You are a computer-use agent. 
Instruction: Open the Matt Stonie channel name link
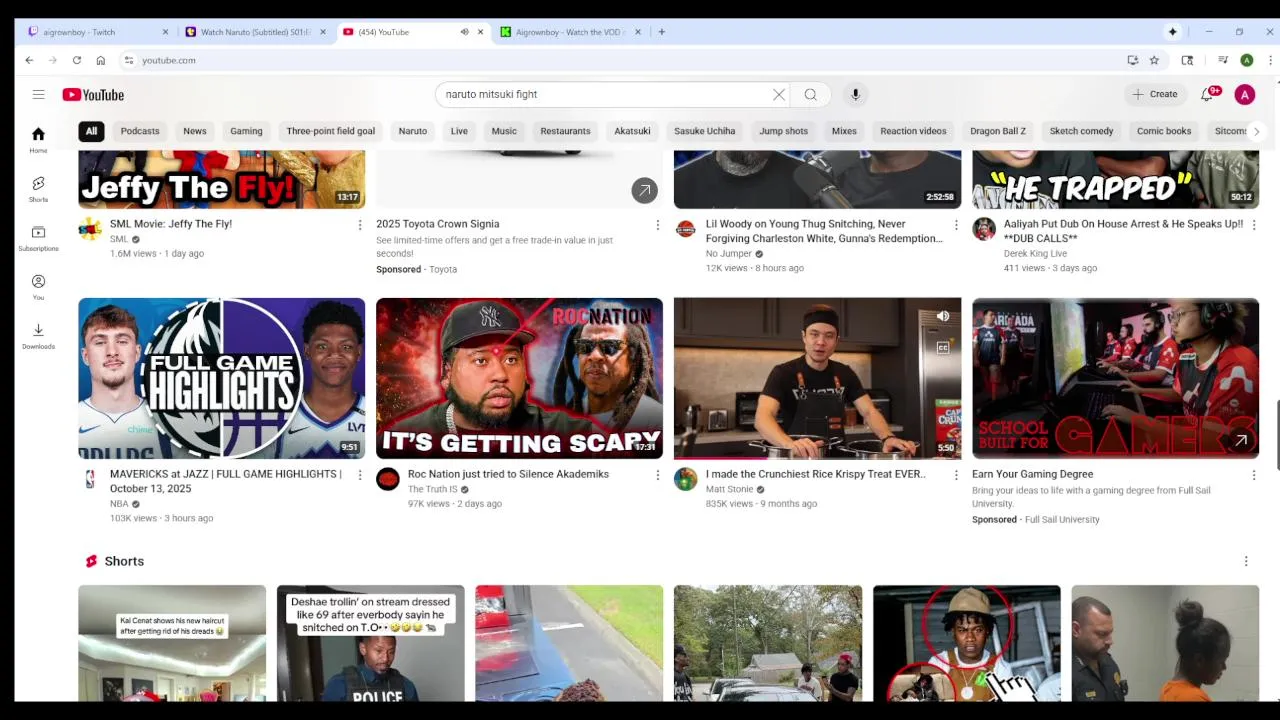[x=729, y=489]
